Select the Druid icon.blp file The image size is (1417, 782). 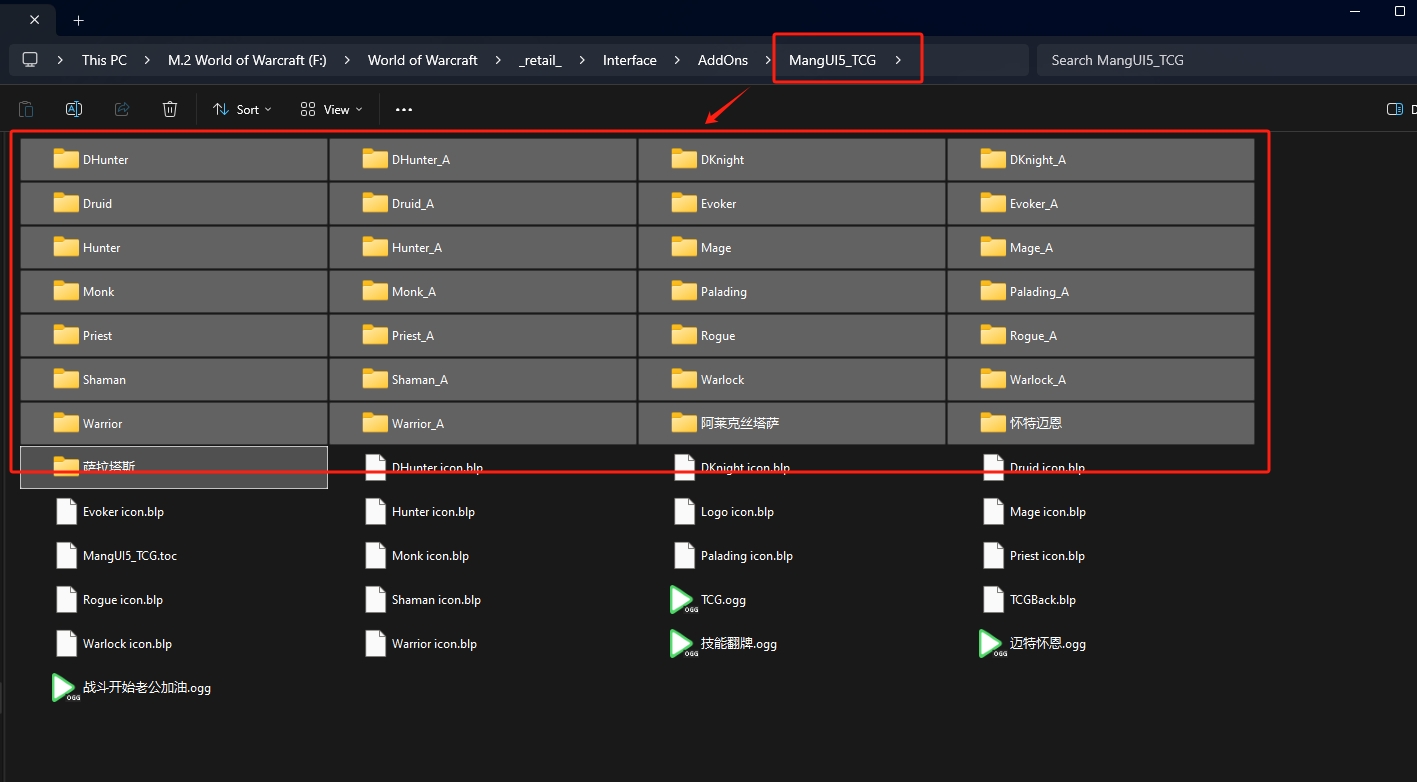[x=1101, y=467]
